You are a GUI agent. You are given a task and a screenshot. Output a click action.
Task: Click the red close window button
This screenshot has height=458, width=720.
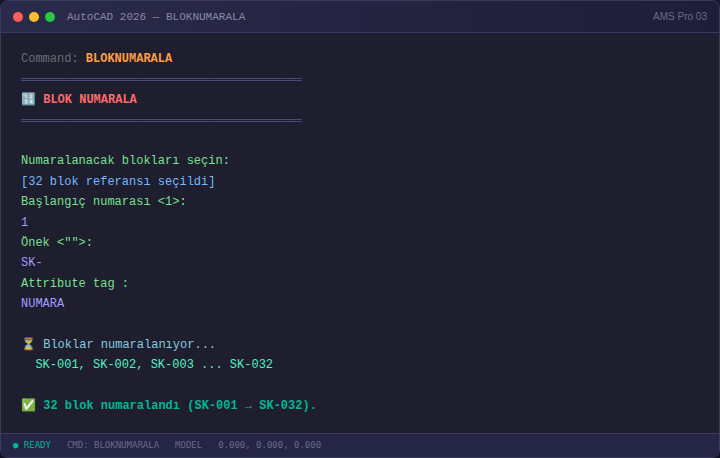coord(18,17)
